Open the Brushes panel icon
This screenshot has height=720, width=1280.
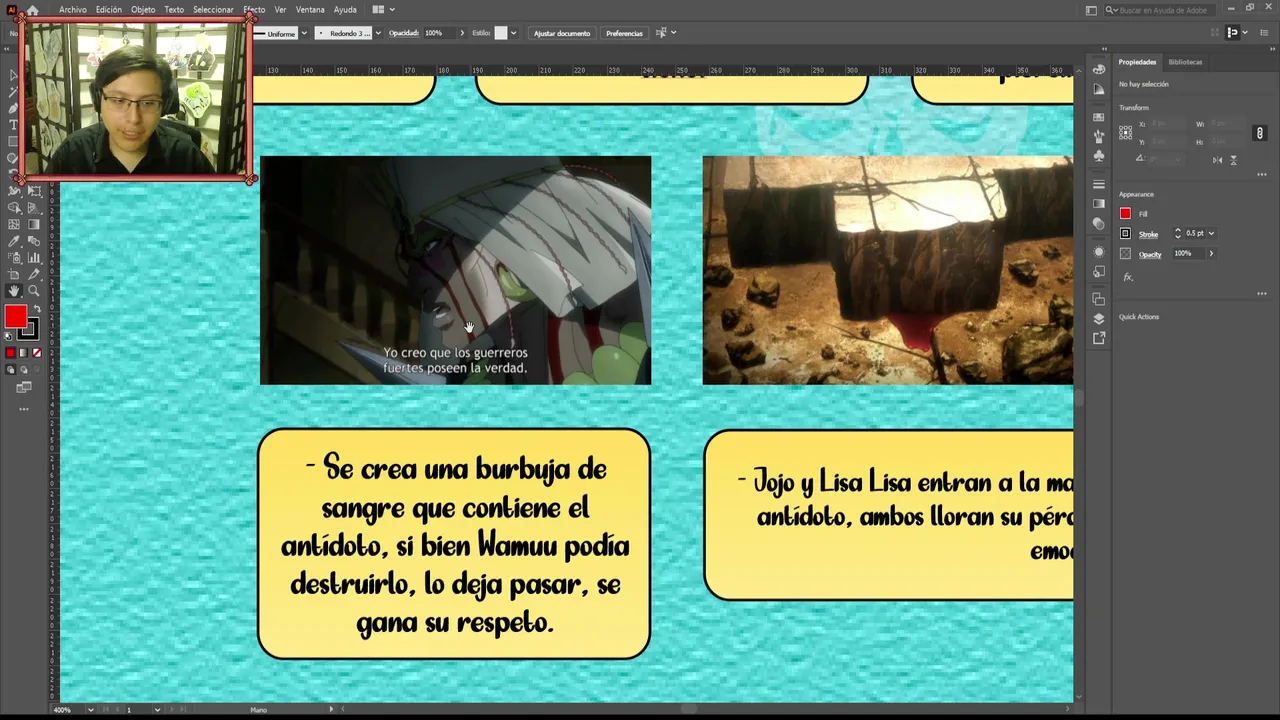click(x=1099, y=136)
